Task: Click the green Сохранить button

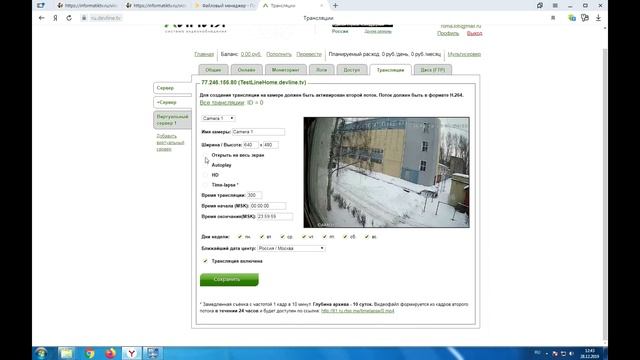Action: [229, 280]
